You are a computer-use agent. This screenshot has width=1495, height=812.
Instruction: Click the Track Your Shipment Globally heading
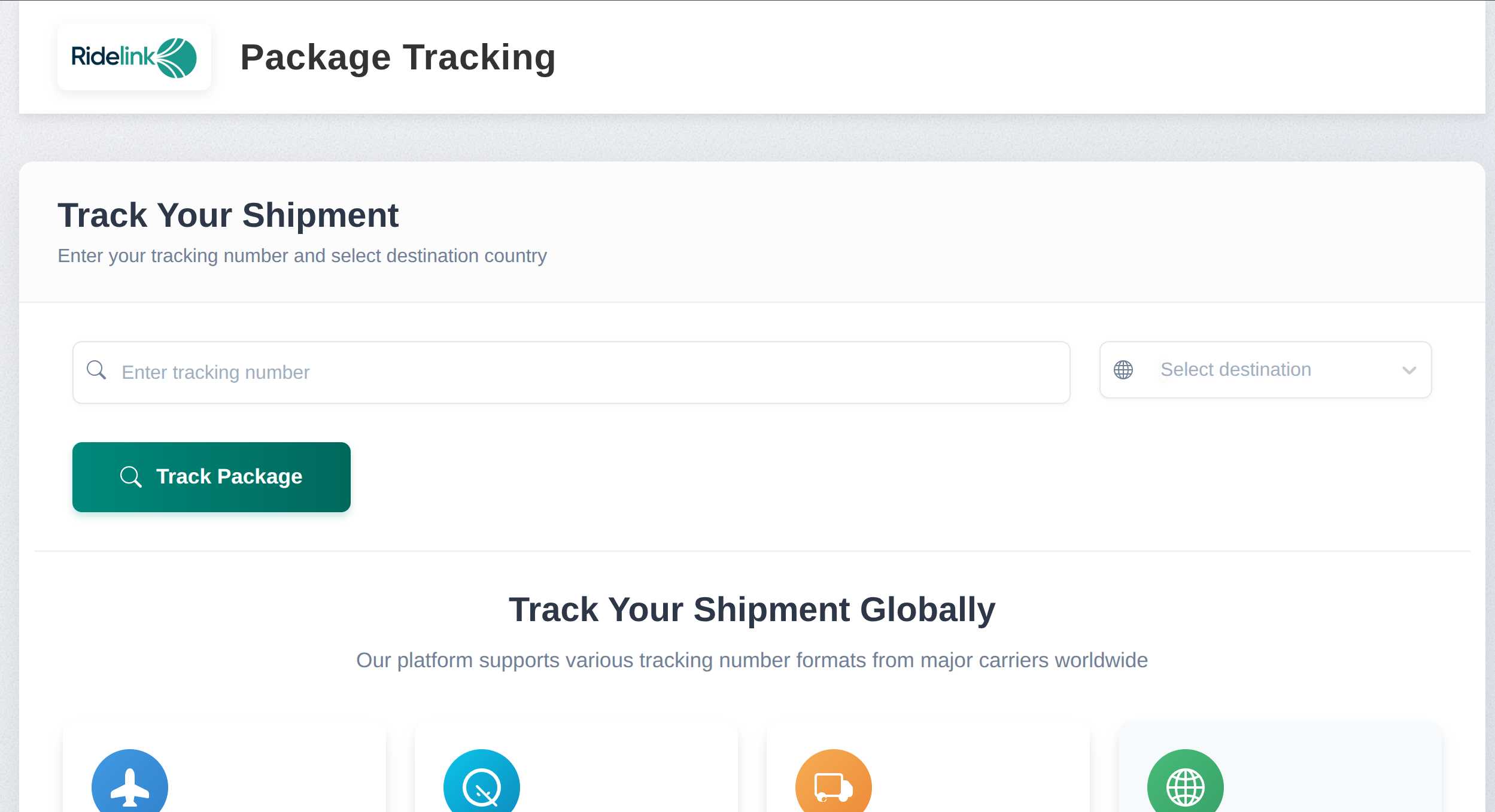752,609
